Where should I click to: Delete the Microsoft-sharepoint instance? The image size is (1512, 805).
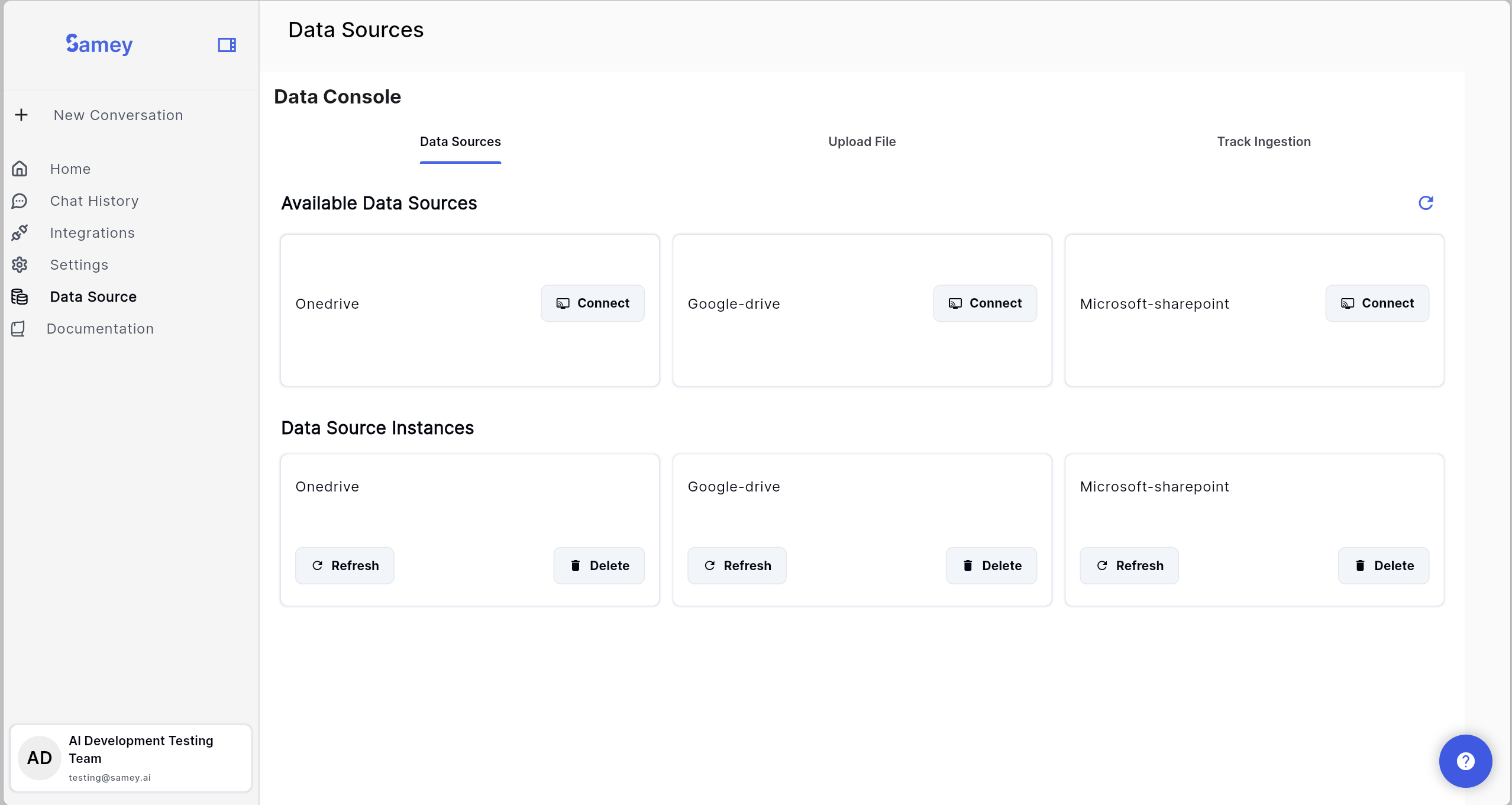(x=1383, y=565)
